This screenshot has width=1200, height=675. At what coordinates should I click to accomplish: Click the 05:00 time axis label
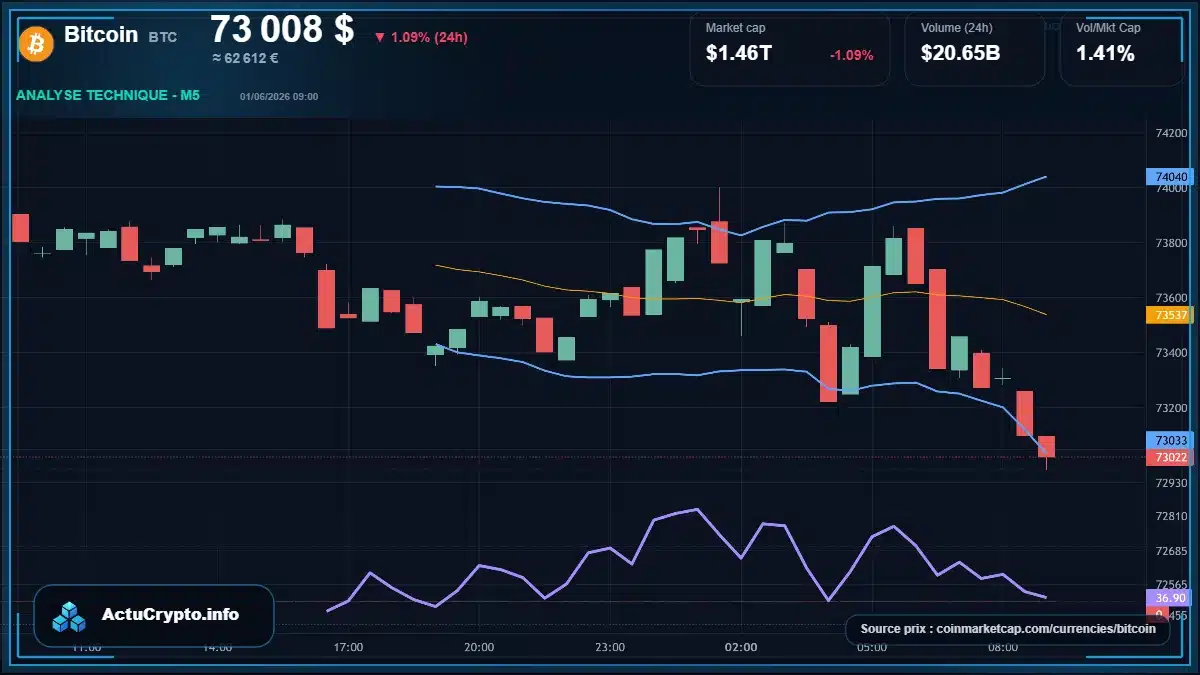872,647
